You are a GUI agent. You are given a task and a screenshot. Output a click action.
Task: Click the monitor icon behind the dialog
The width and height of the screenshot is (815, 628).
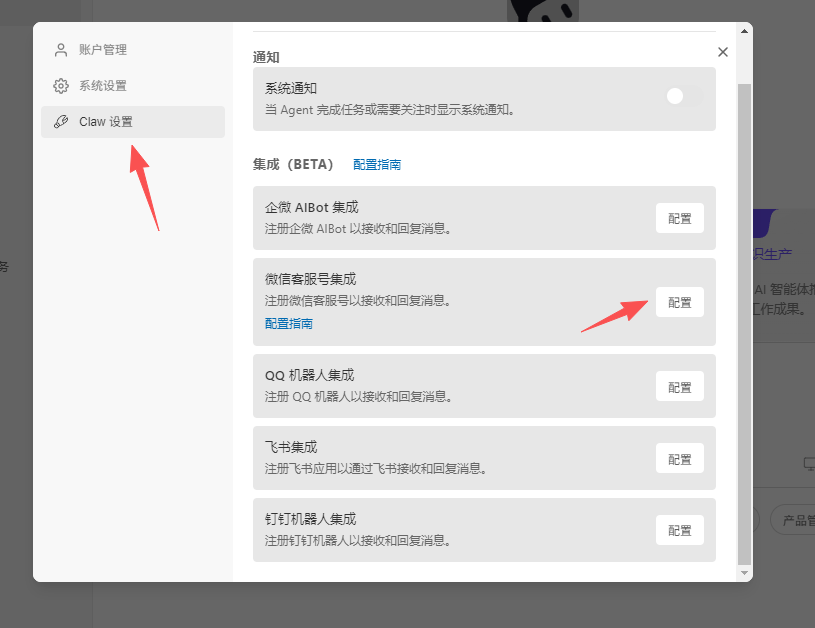click(809, 464)
